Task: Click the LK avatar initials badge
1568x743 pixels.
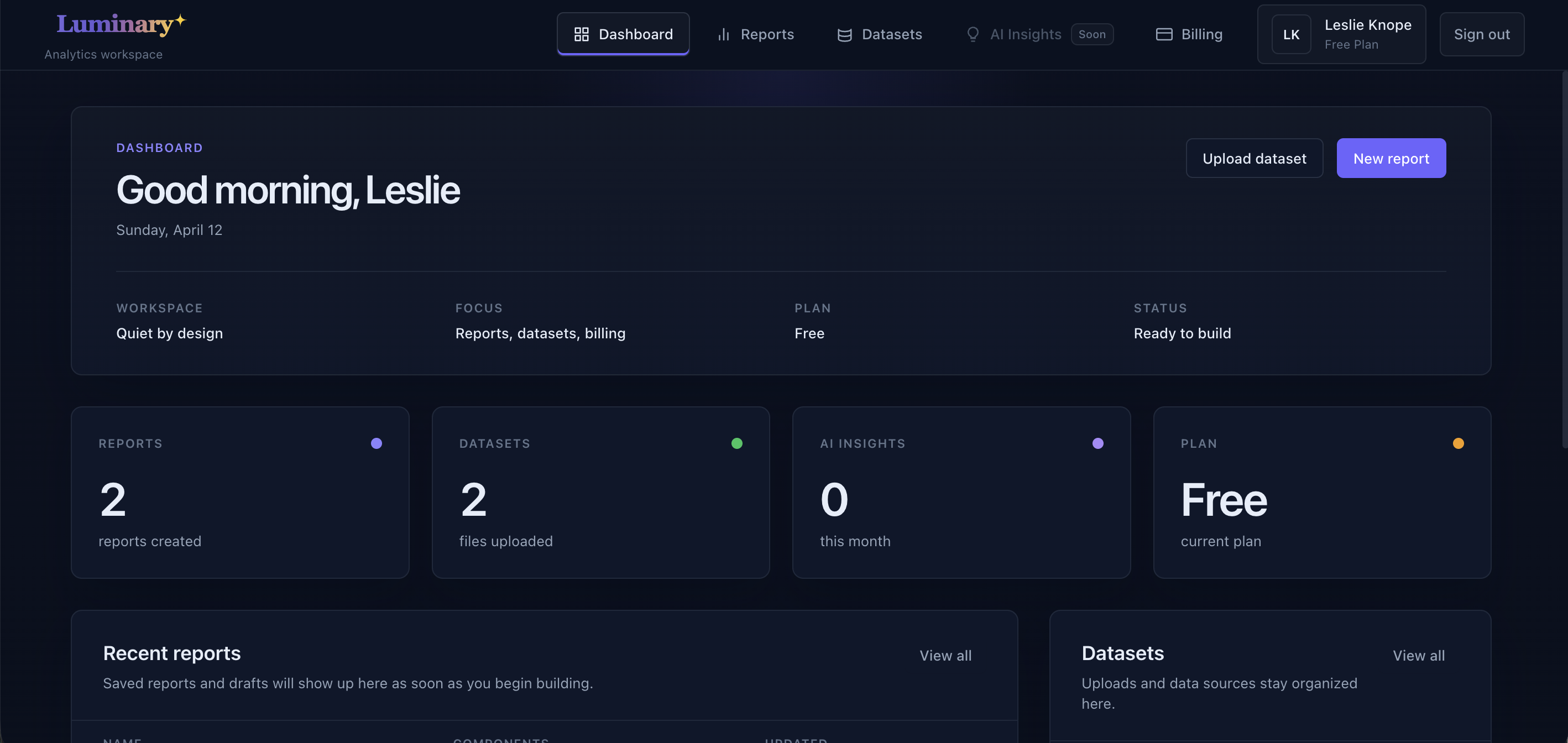Action: (1292, 34)
